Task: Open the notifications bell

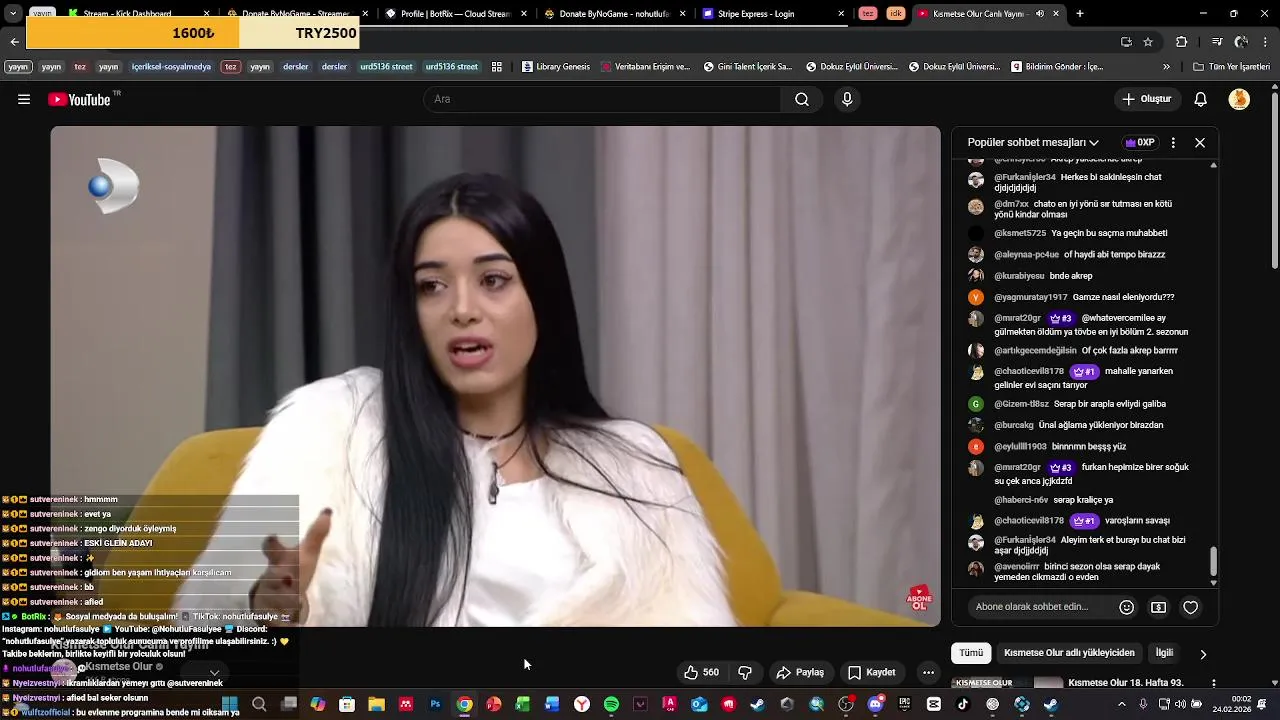Action: tap(1201, 99)
